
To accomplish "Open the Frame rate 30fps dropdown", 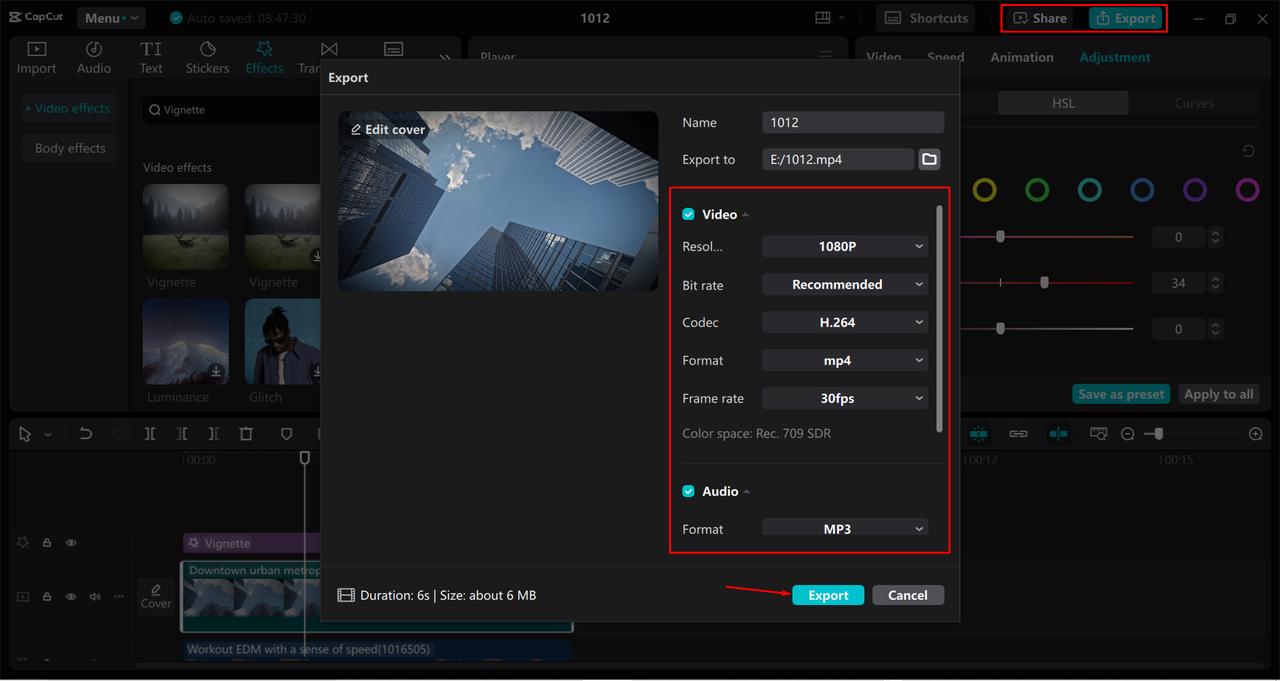I will 845,398.
